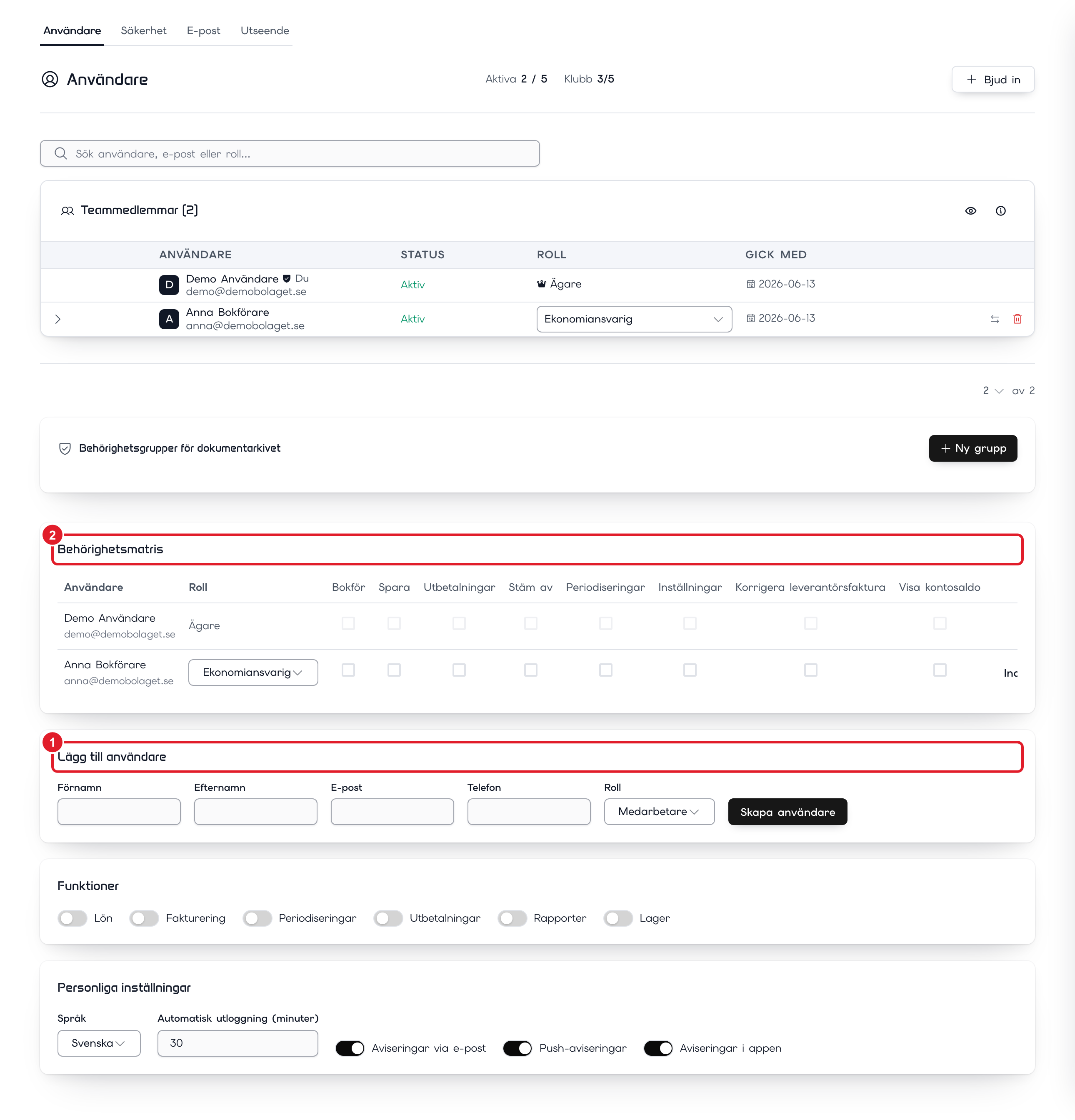
Task: Switch to the Användare tab
Action: [x=72, y=30]
